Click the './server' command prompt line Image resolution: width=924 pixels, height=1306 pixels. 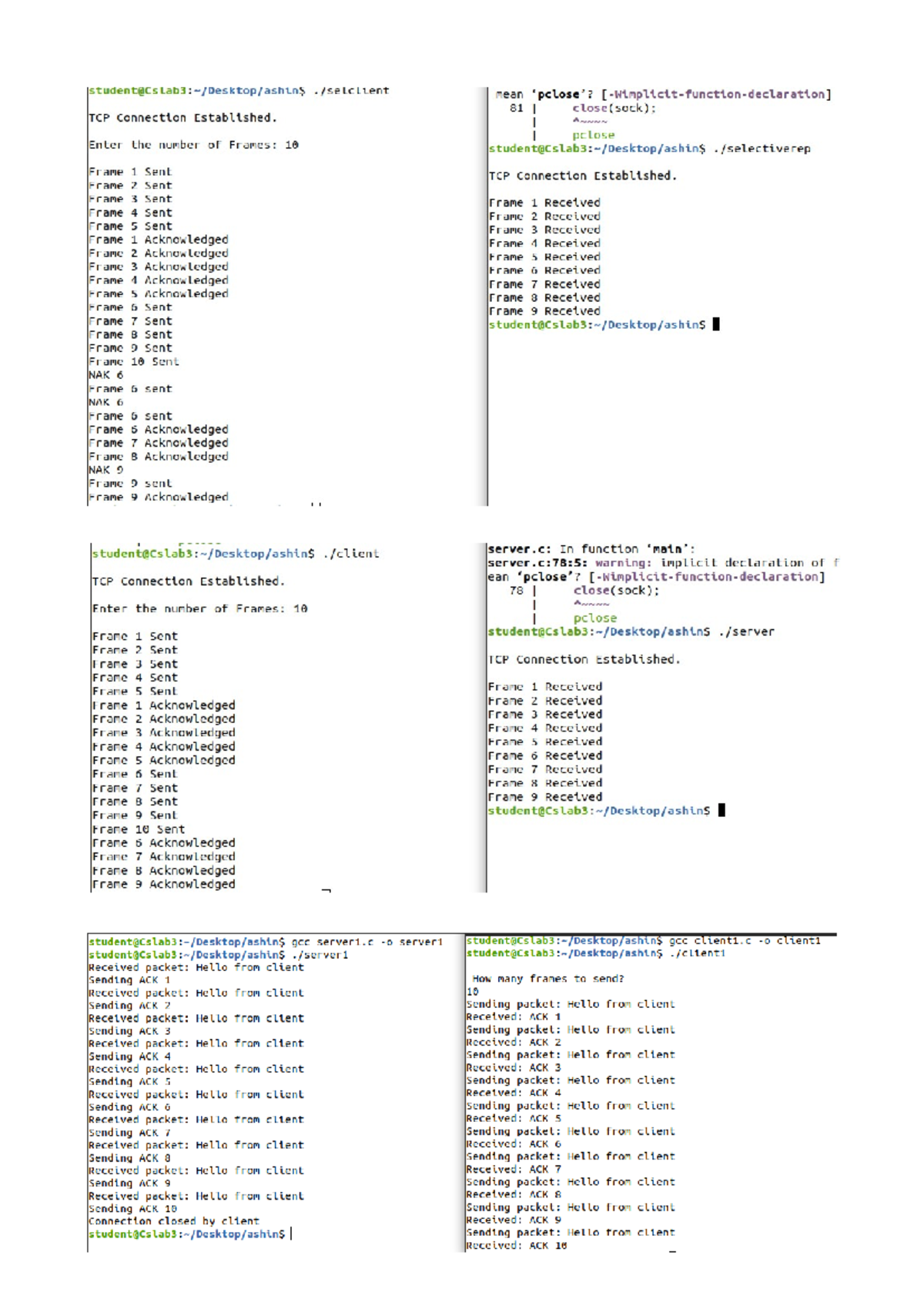point(631,632)
